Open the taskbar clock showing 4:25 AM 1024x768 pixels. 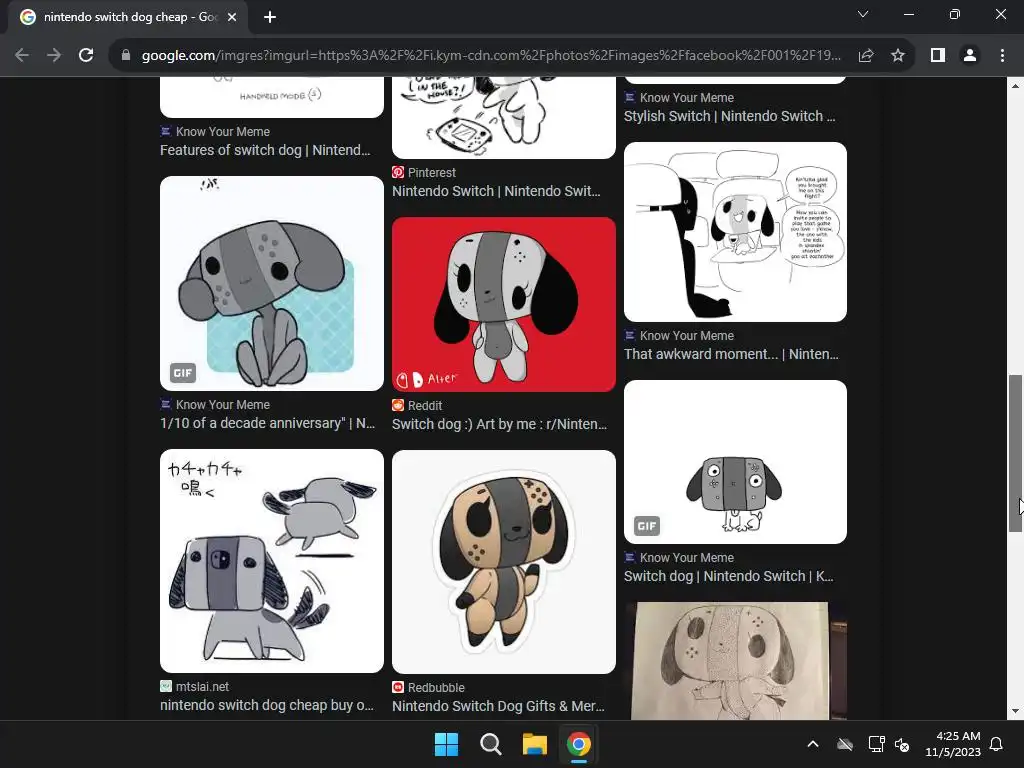click(x=953, y=744)
